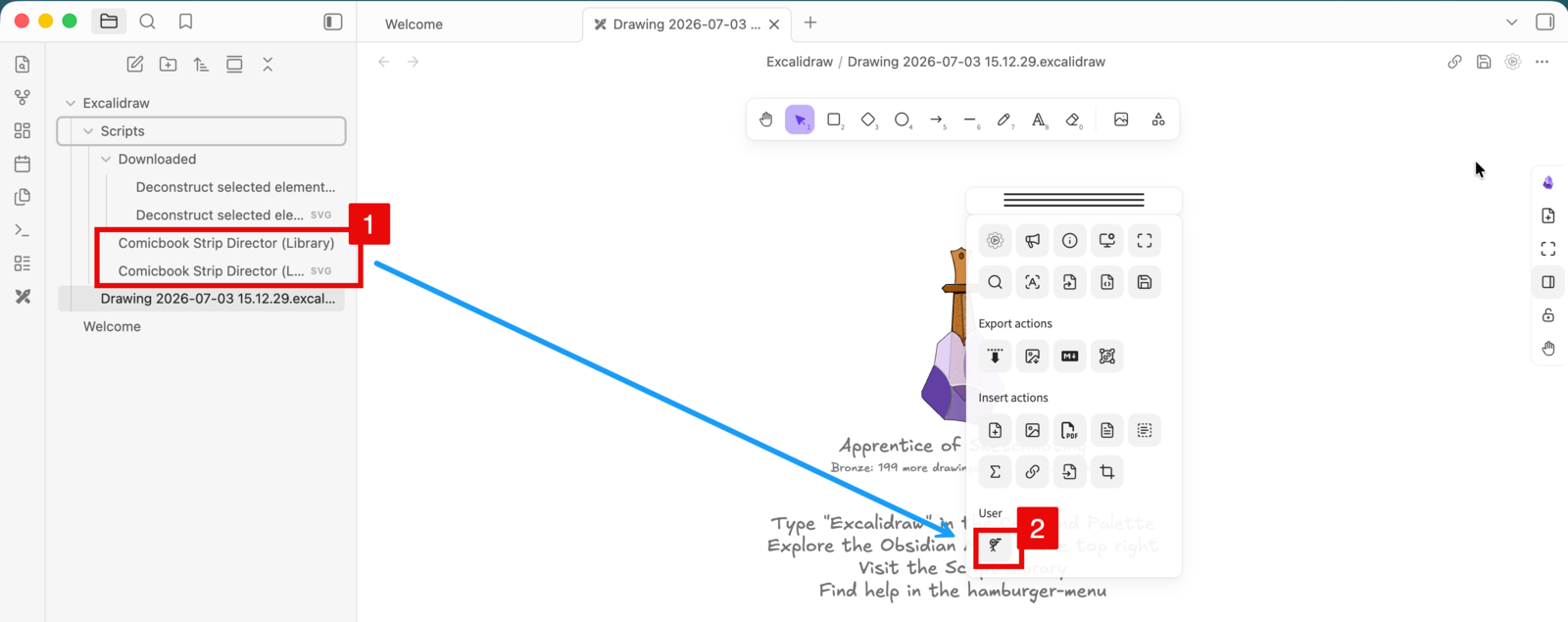This screenshot has height=622, width=1568.
Task: Select the Eraser tool
Action: (1073, 120)
